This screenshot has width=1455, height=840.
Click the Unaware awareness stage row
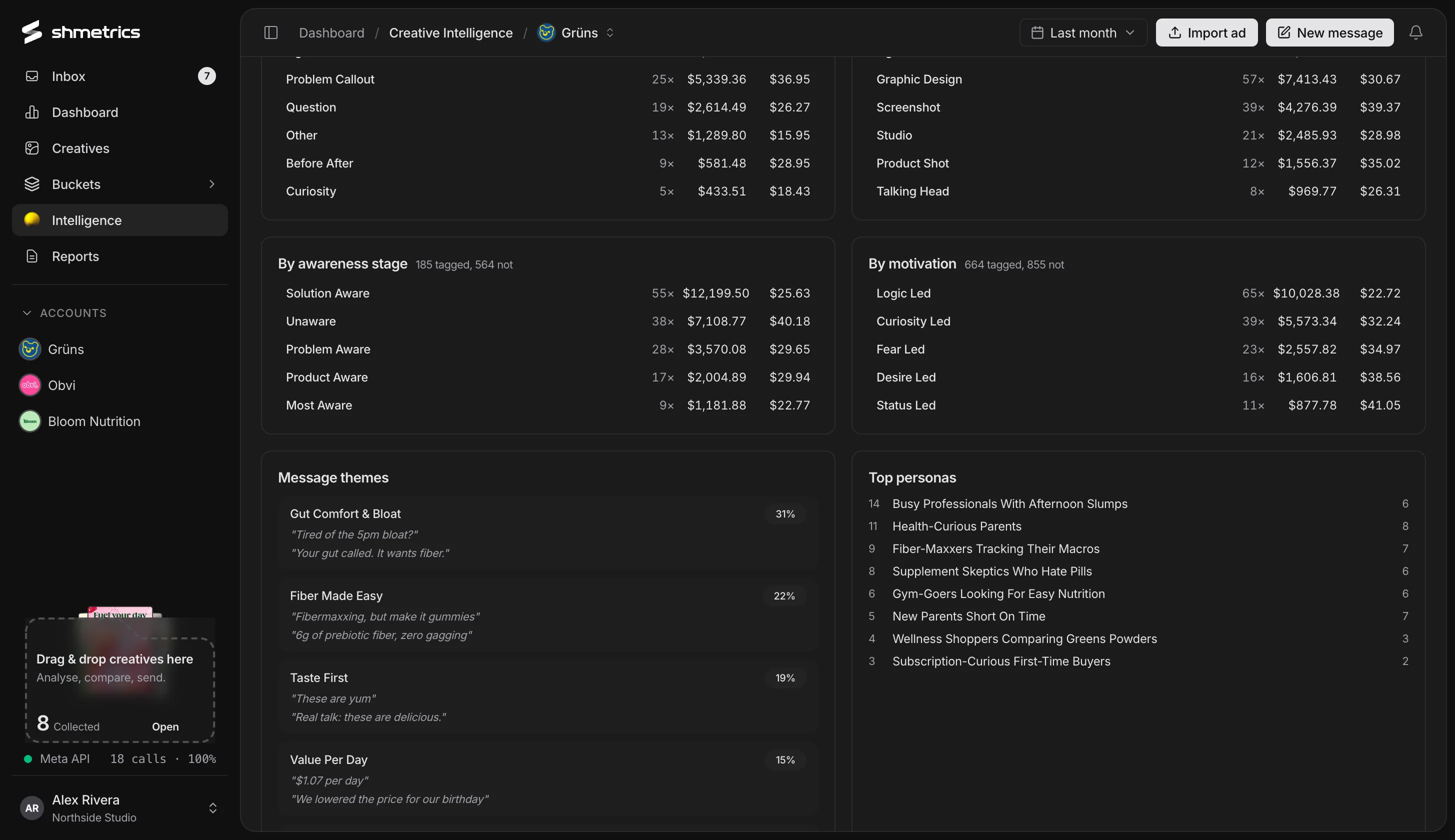point(548,321)
